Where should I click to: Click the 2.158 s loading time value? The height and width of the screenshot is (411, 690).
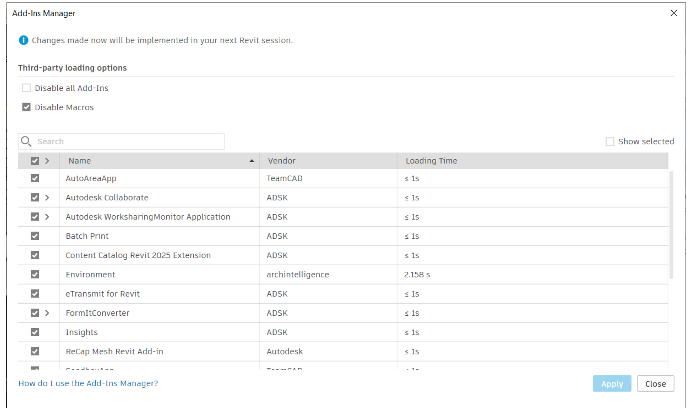click(x=417, y=274)
